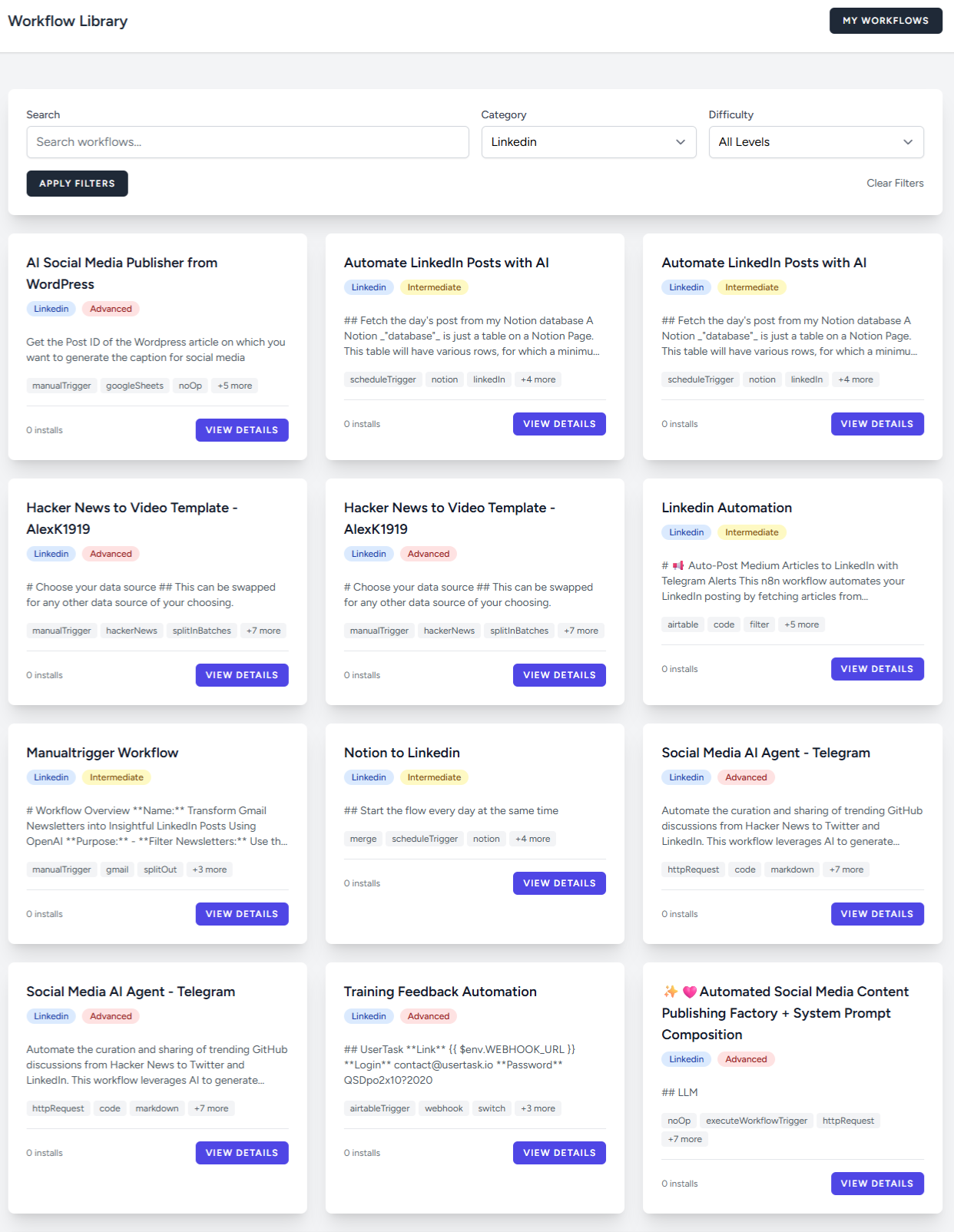The height and width of the screenshot is (1232, 954).
Task: Open the Difficulty dropdown set to All Levels
Action: click(816, 142)
